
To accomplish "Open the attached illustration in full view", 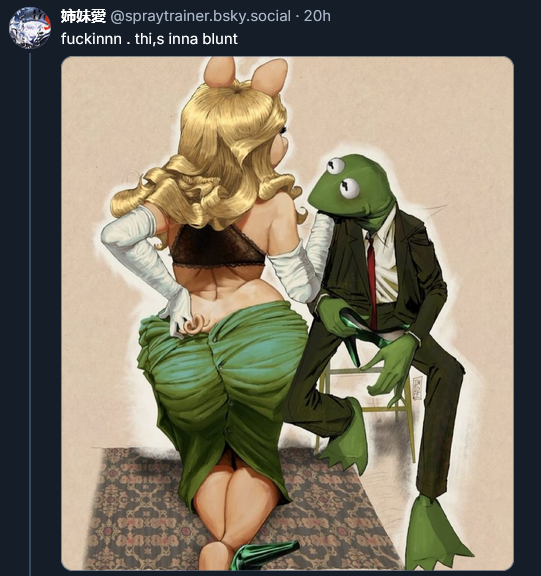I will coord(287,313).
